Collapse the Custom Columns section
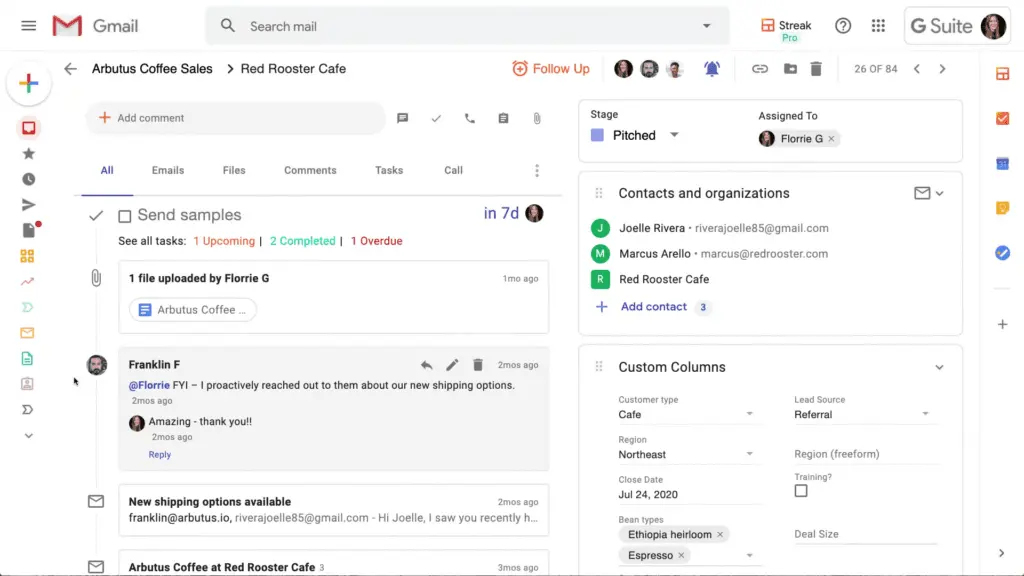1024x576 pixels. coord(939,367)
